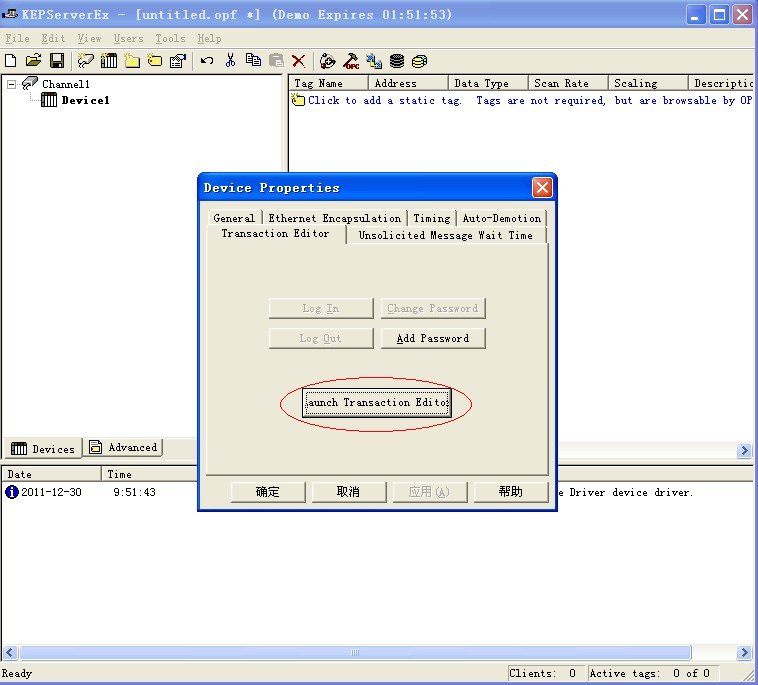This screenshot has width=758, height=685.
Task: Click the New Tag Group toolbar icon
Action: tap(132, 61)
